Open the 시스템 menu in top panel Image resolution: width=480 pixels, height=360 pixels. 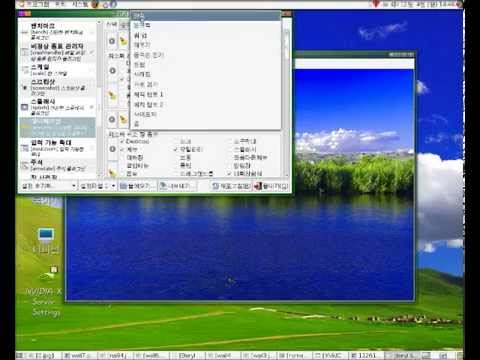click(x=80, y=4)
